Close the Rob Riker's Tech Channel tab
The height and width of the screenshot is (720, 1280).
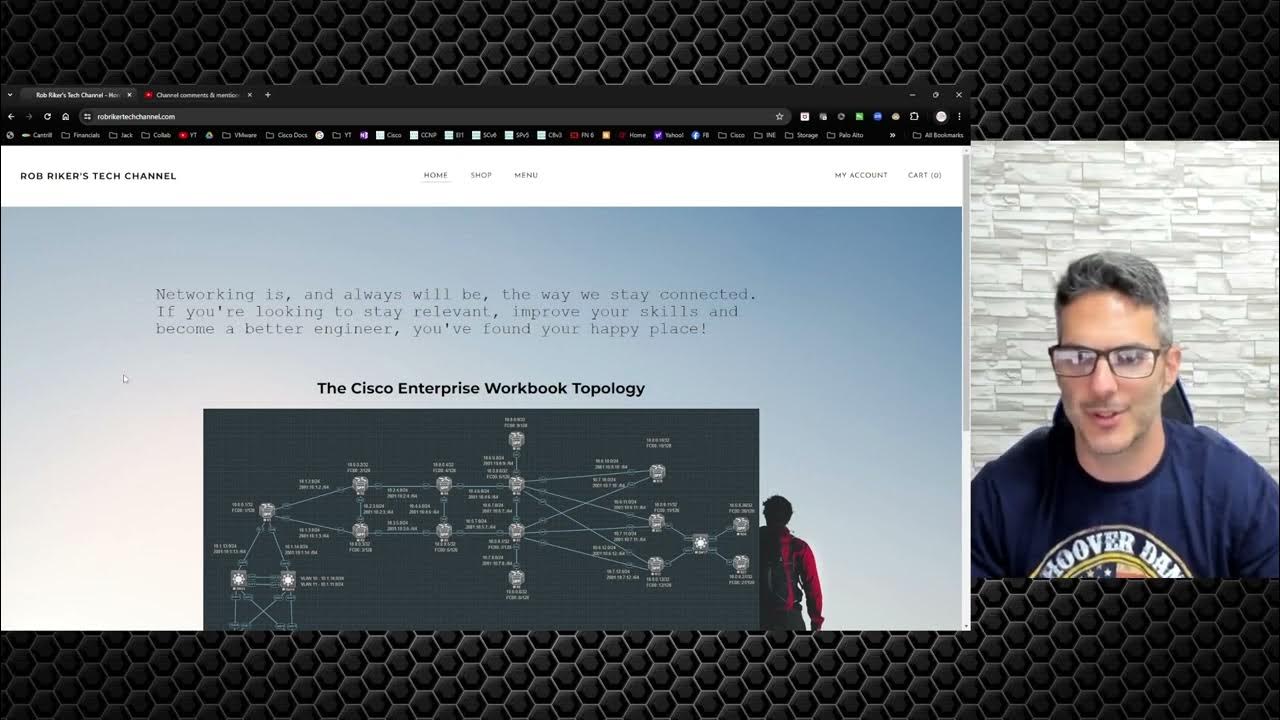(x=129, y=95)
